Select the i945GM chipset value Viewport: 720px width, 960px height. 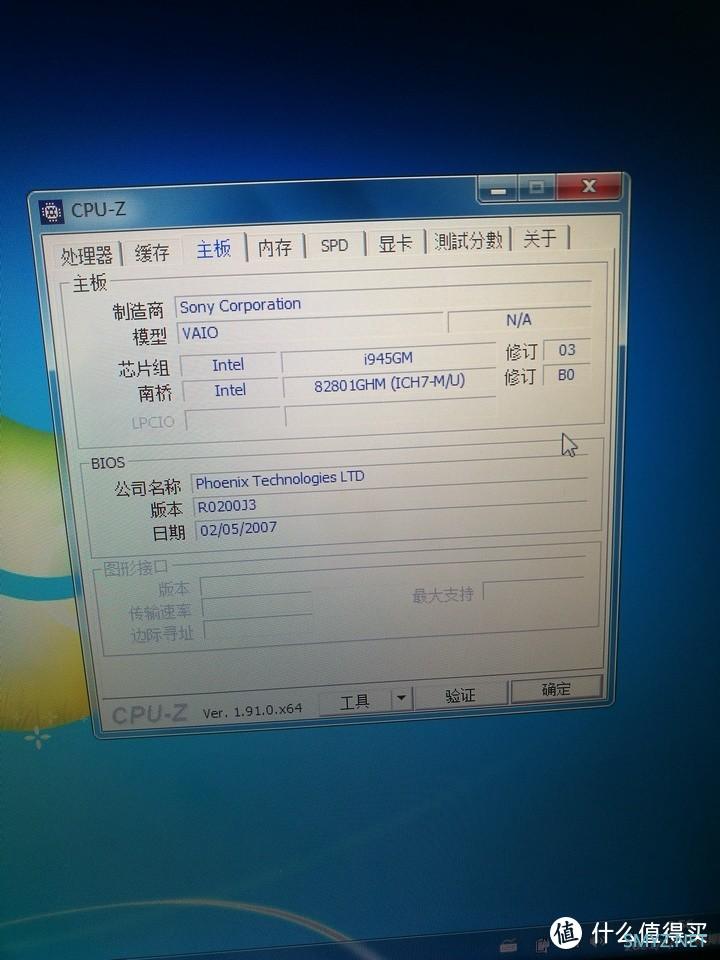388,359
